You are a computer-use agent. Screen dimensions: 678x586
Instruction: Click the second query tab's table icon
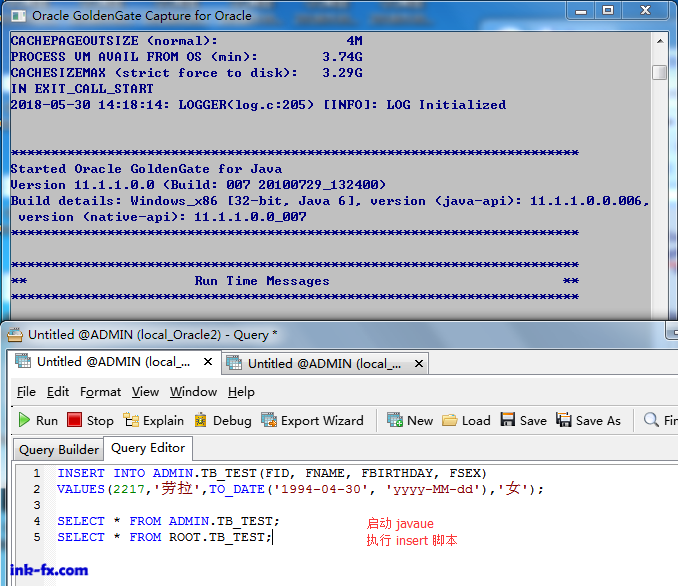pos(234,363)
